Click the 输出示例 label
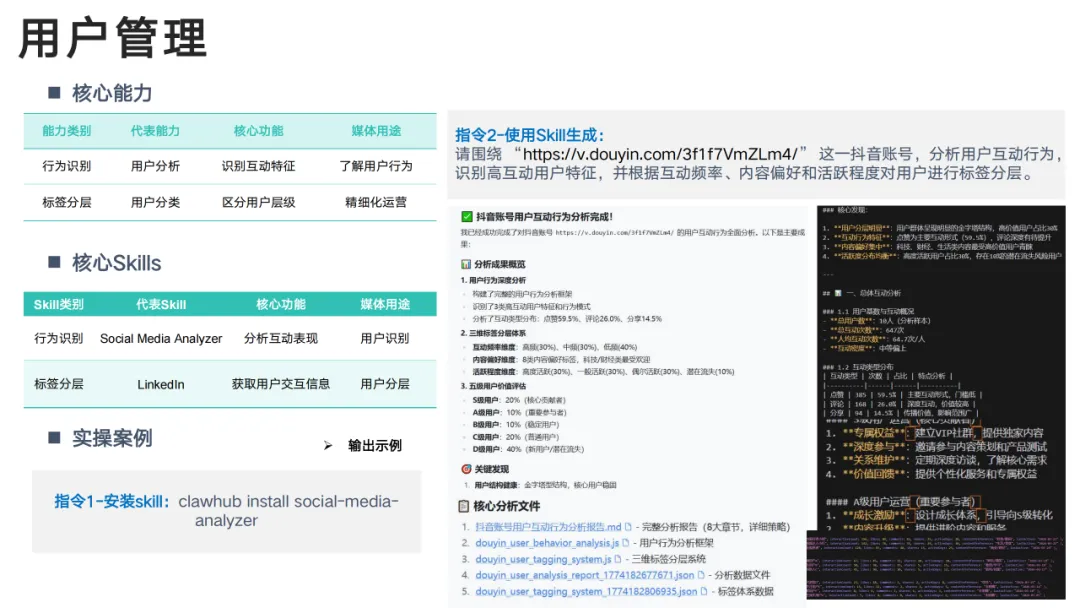 tap(375, 445)
